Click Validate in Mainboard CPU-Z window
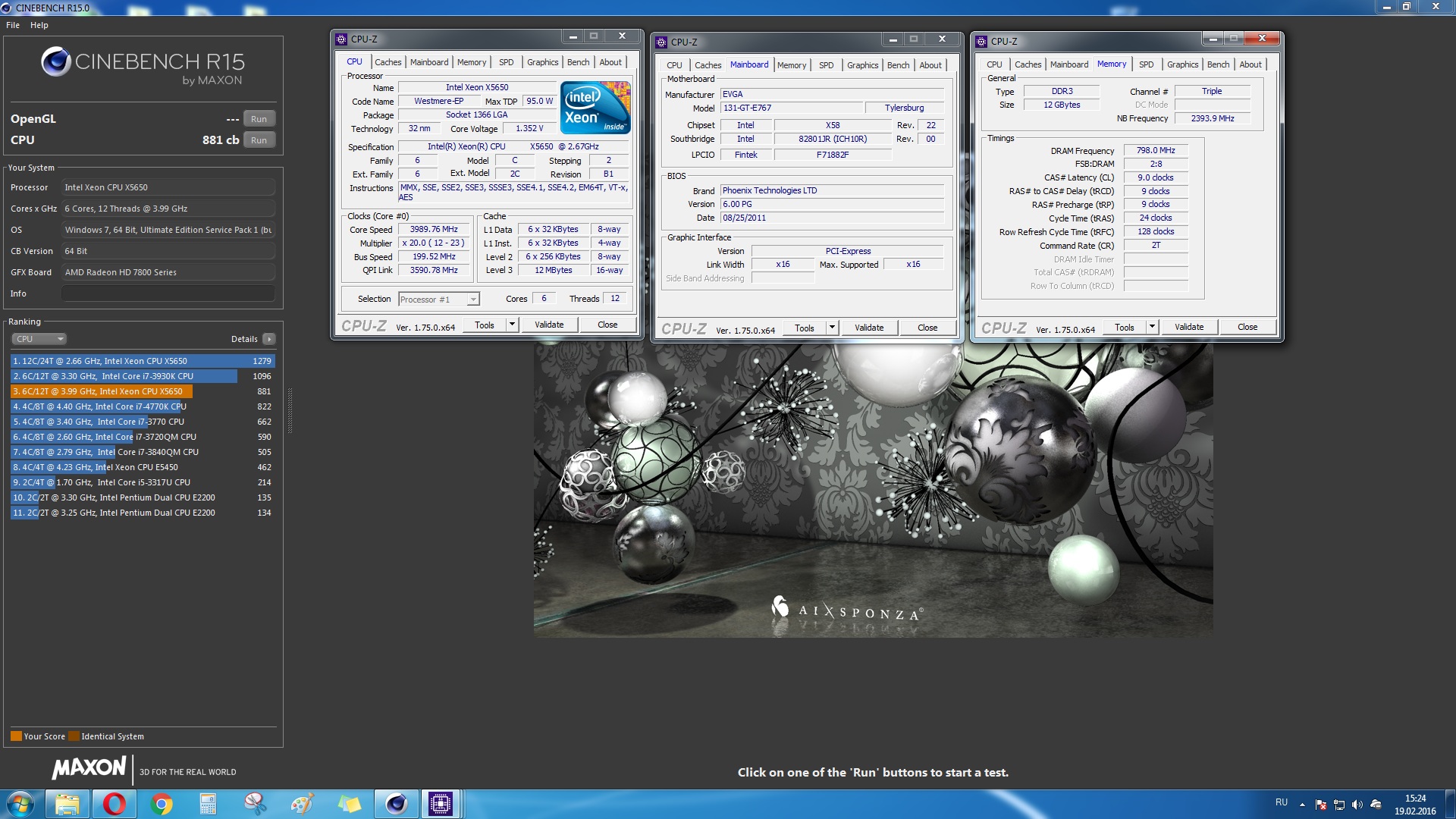1456x819 pixels. [x=869, y=328]
